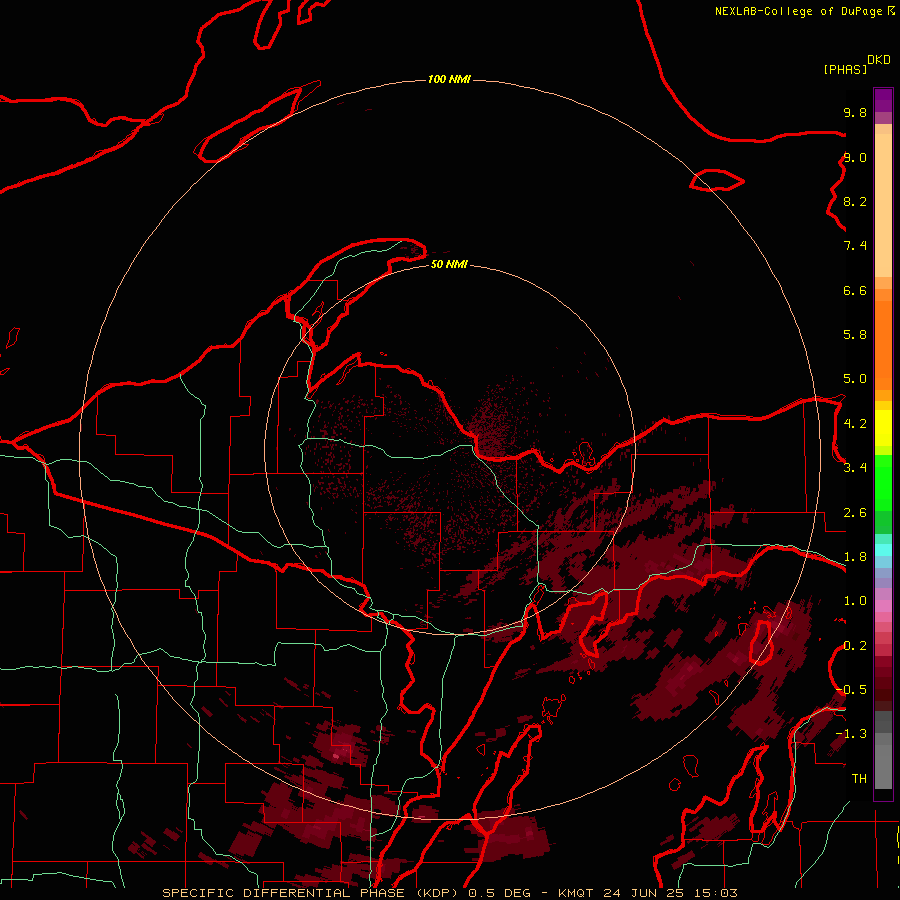900x900 pixels.
Task: Pick the cyan segment of the color bar
Action: (x=883, y=549)
